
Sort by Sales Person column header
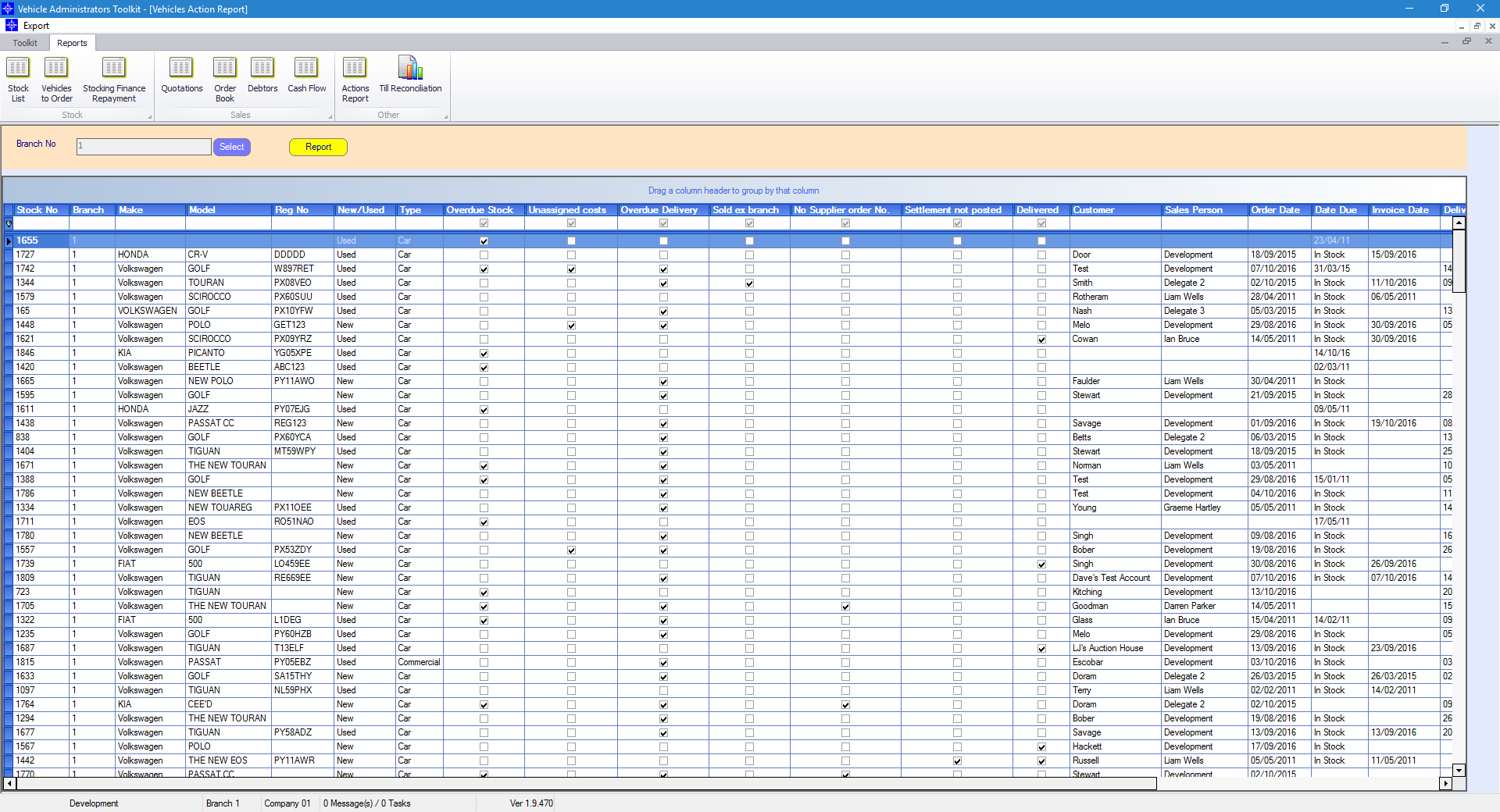point(1204,210)
